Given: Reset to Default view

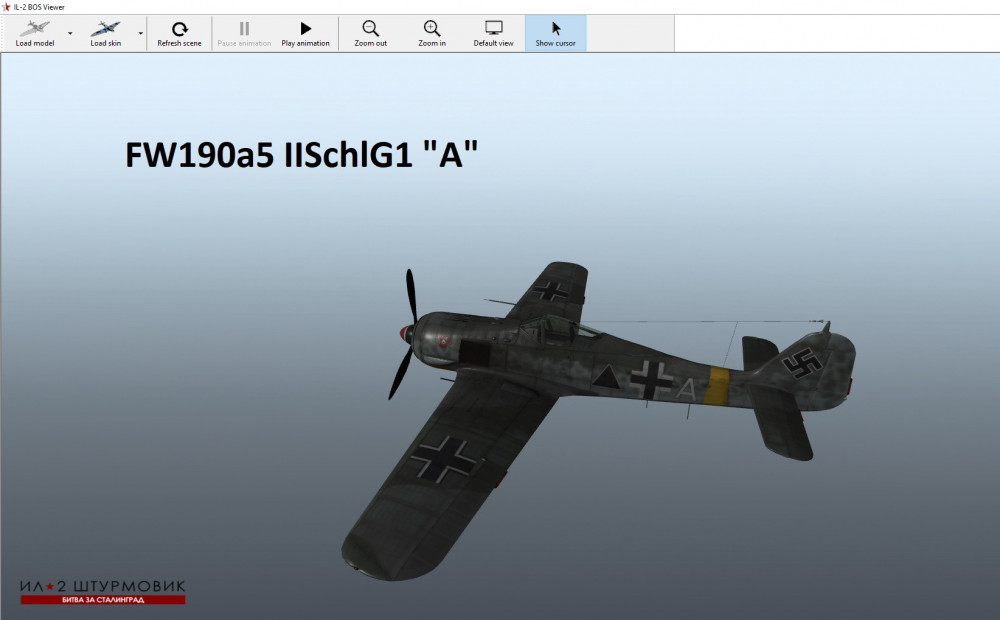Looking at the screenshot, I should pyautogui.click(x=493, y=29).
